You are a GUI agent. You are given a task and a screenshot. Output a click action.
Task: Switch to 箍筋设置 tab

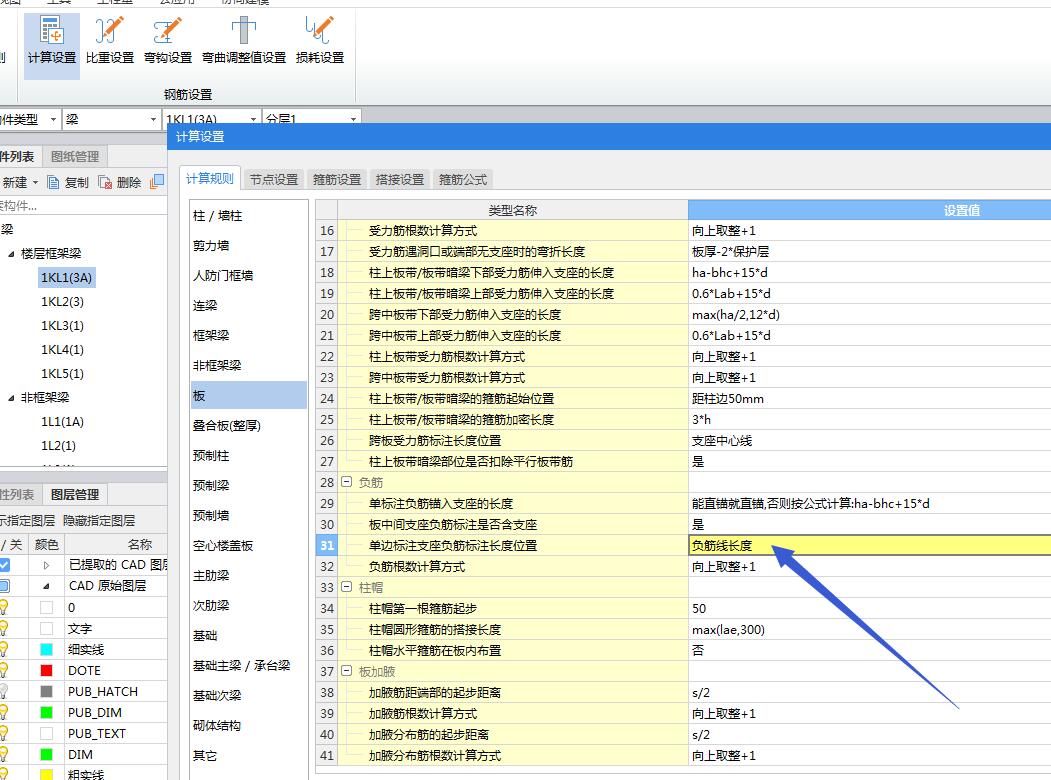pos(336,180)
